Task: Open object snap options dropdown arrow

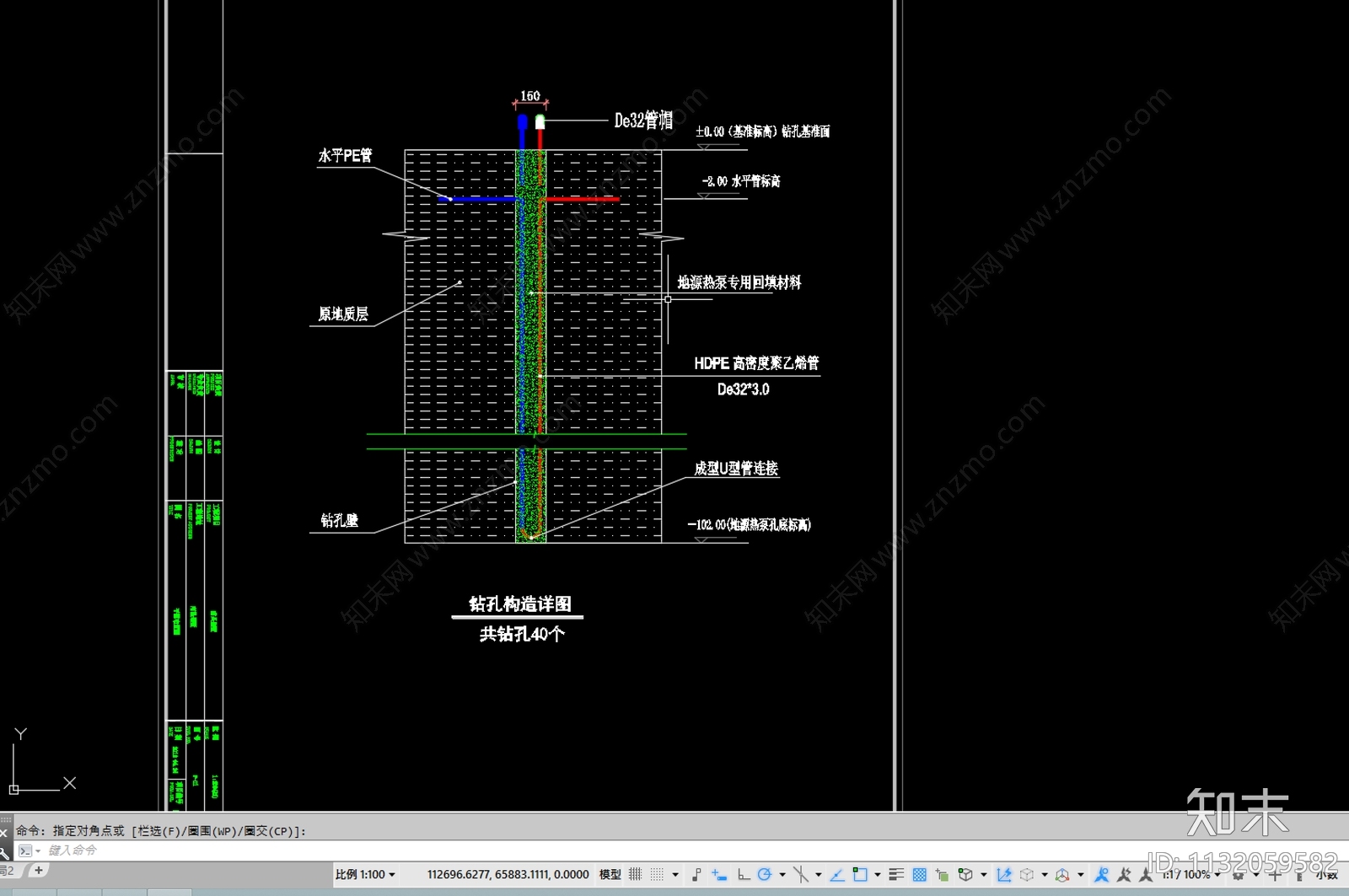Action: (878, 875)
